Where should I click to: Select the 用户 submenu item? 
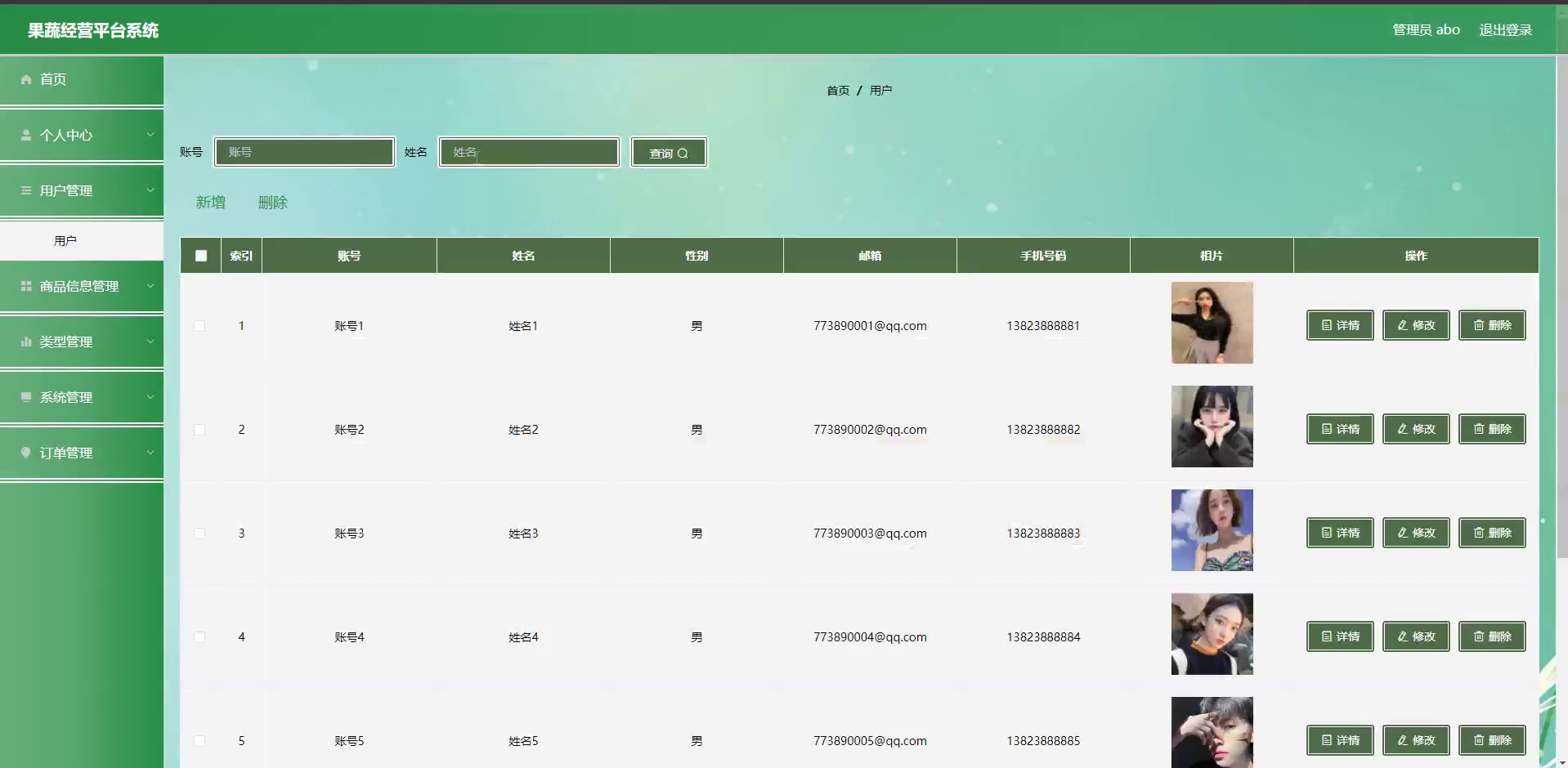point(82,241)
